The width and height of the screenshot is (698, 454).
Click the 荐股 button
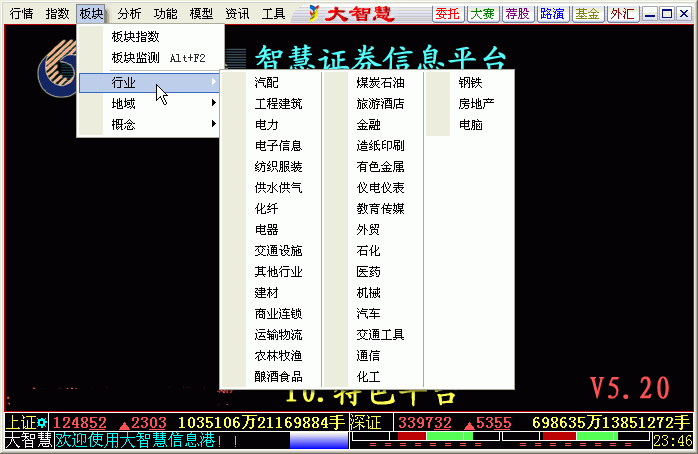point(518,14)
